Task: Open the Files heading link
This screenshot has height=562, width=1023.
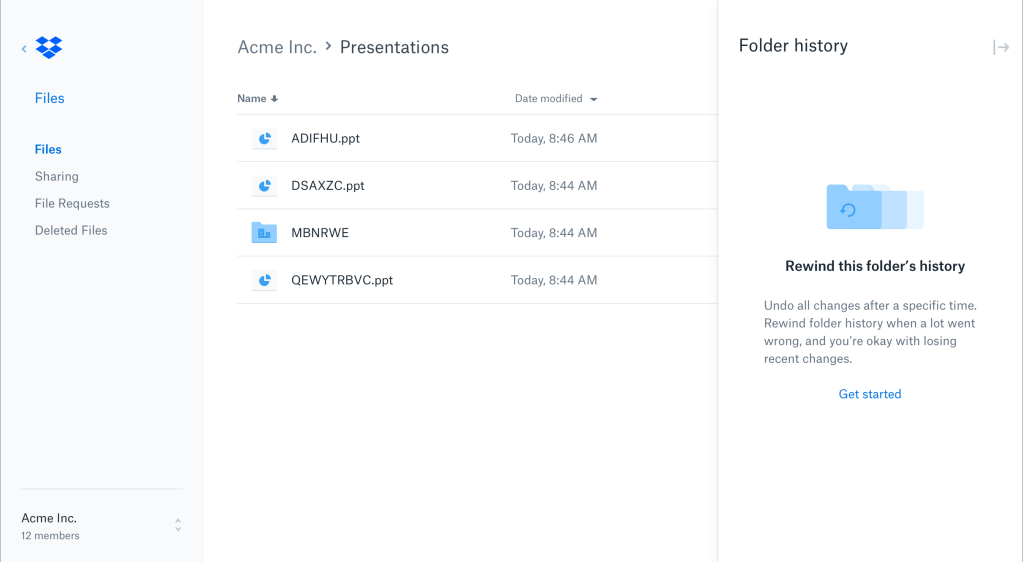Action: pos(49,98)
